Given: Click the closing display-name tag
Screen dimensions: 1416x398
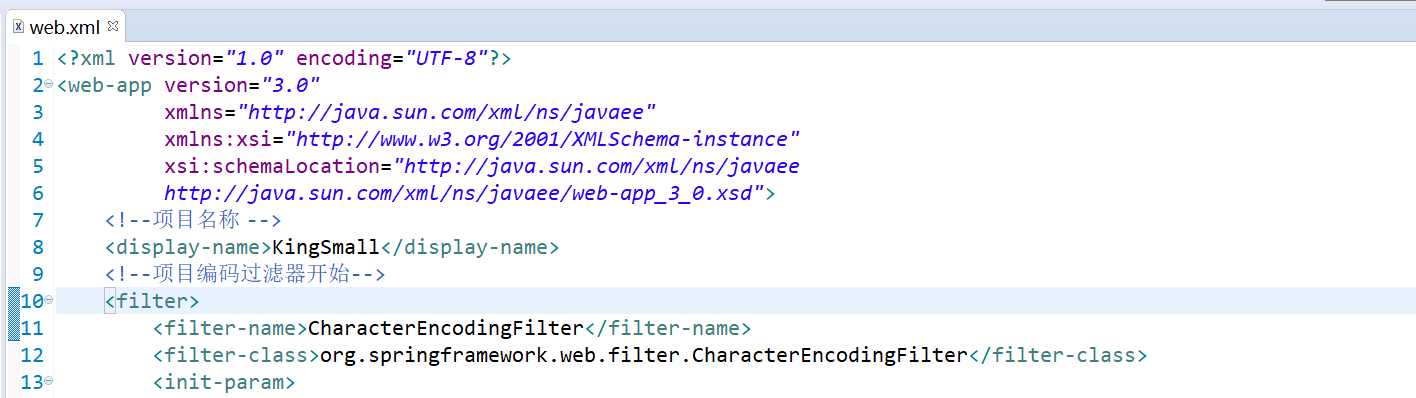Looking at the screenshot, I should (x=469, y=247).
